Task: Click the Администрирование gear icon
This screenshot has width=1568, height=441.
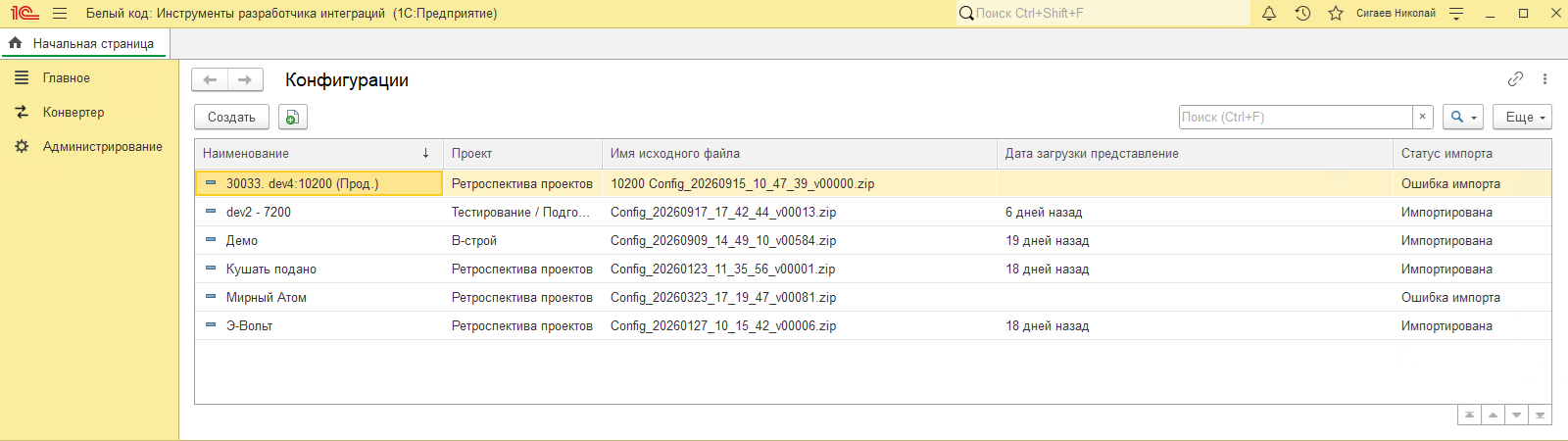Action: [22, 146]
